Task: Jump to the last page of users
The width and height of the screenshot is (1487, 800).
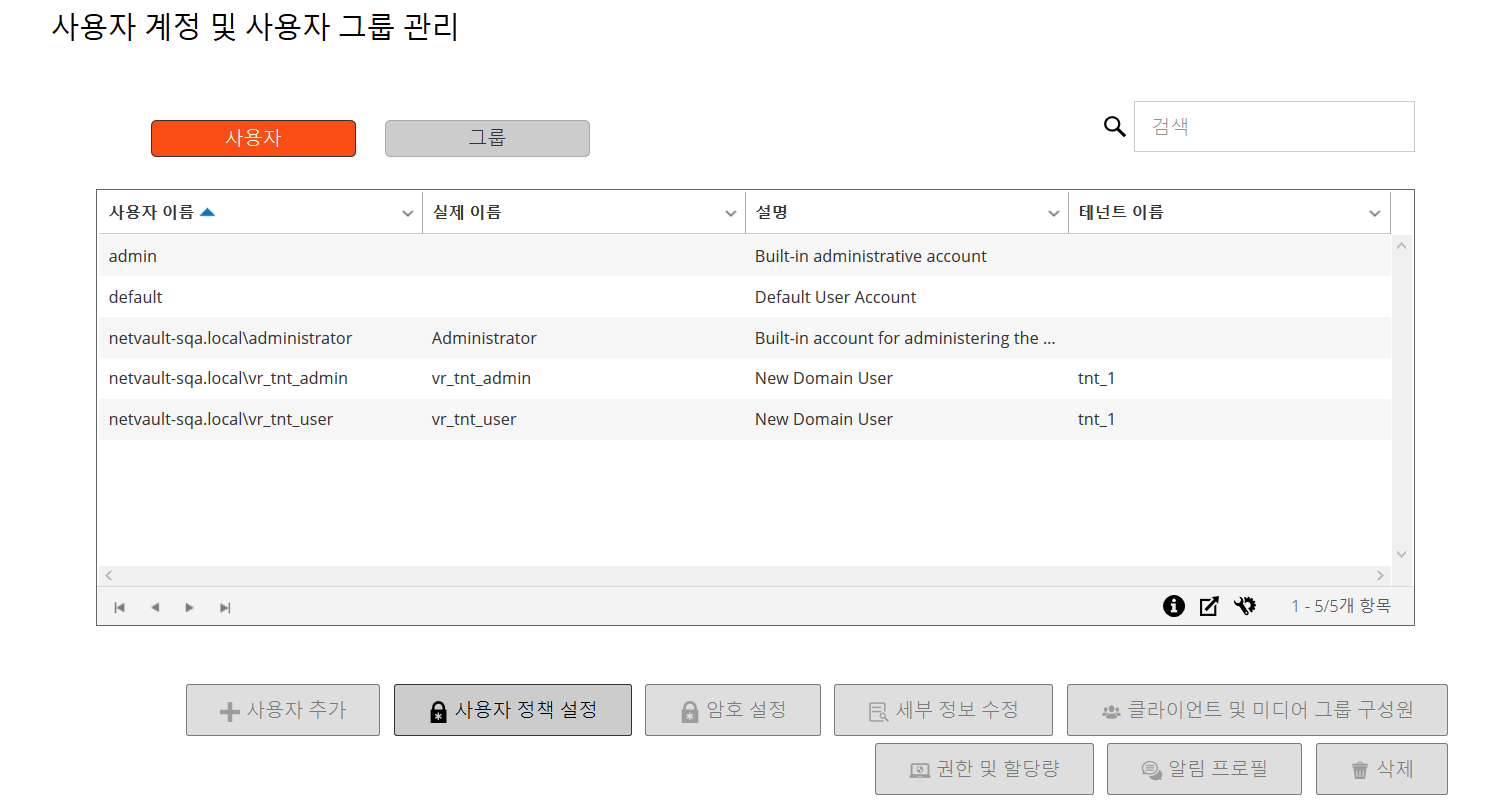Action: click(225, 607)
